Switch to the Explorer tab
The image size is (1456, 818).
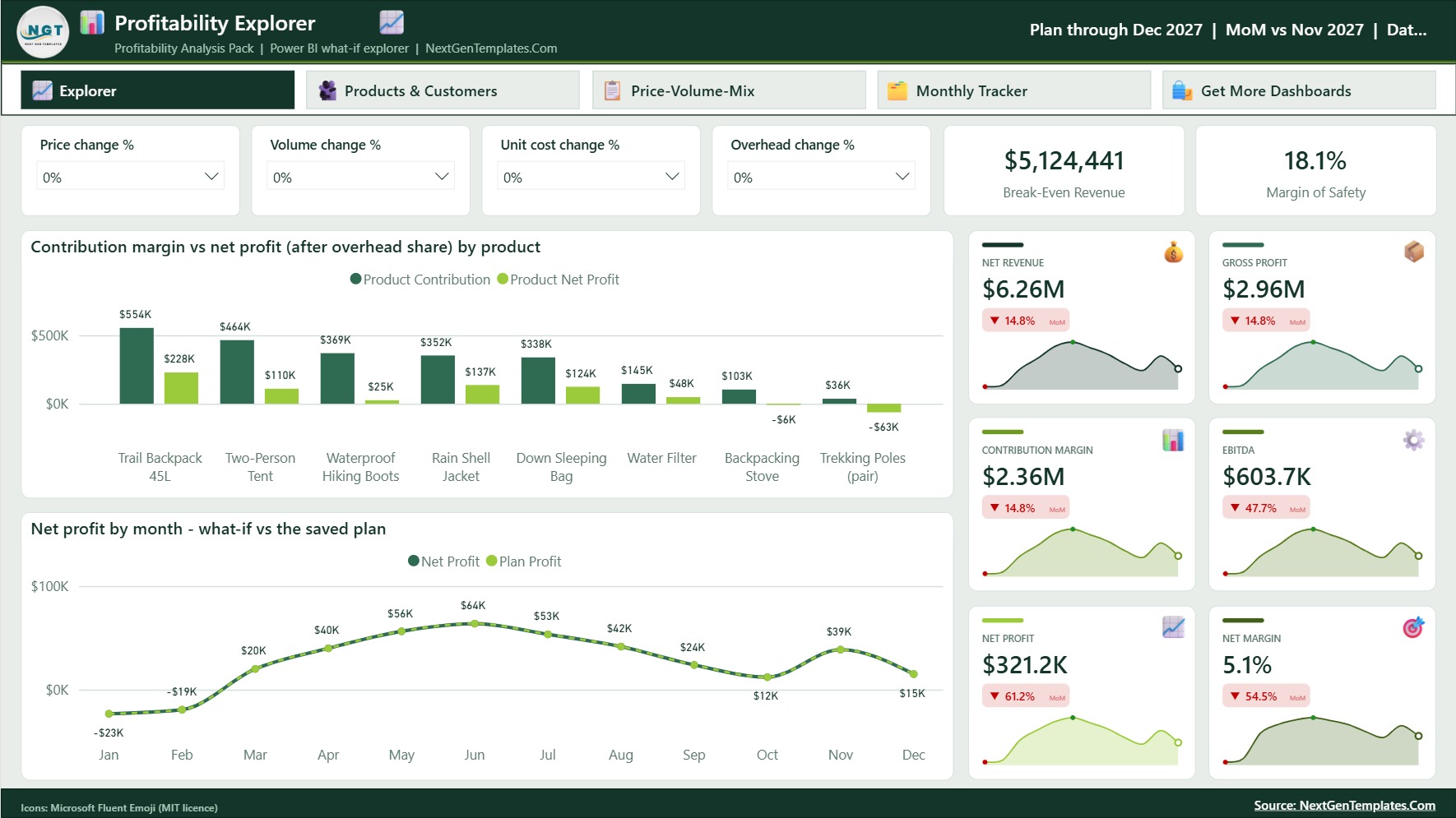tap(158, 90)
